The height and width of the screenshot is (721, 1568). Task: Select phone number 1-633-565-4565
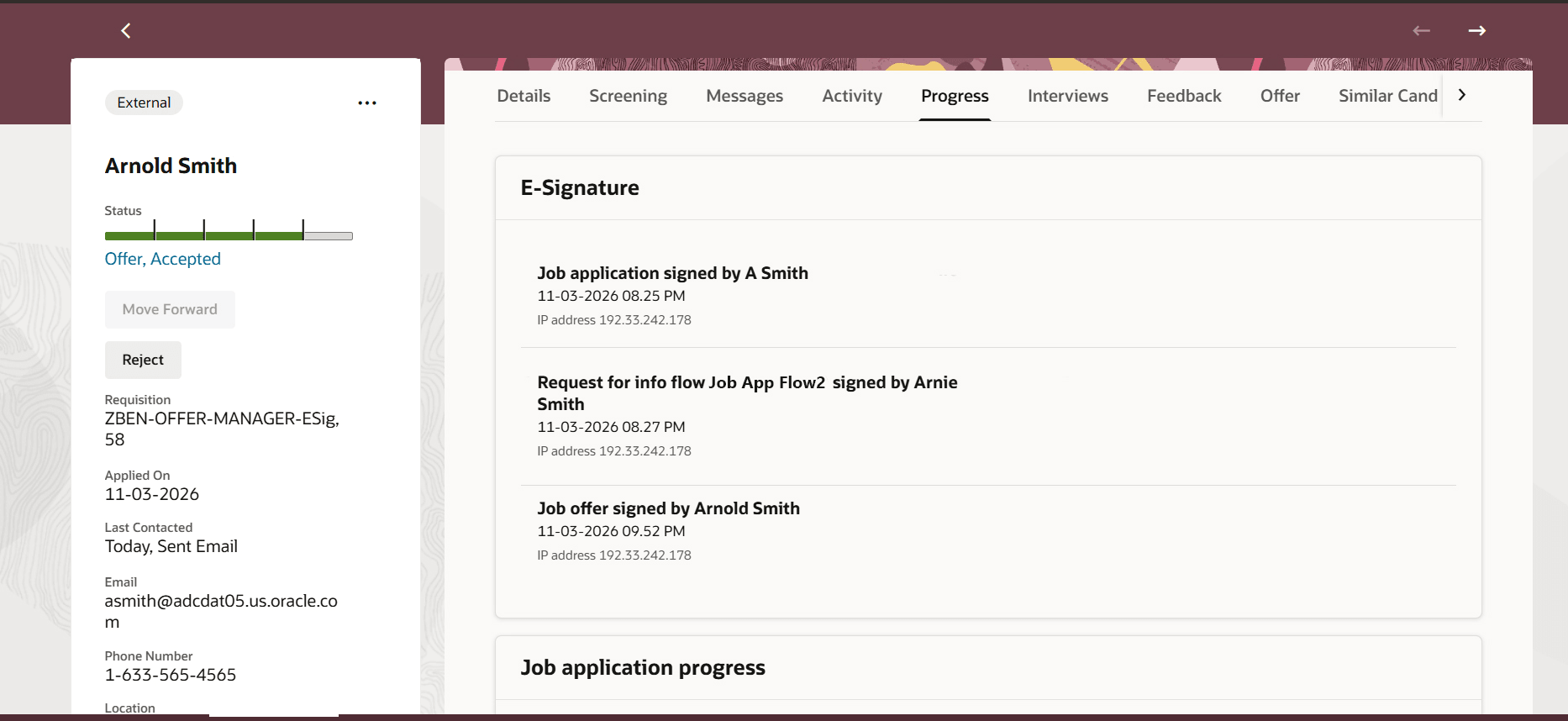170,675
